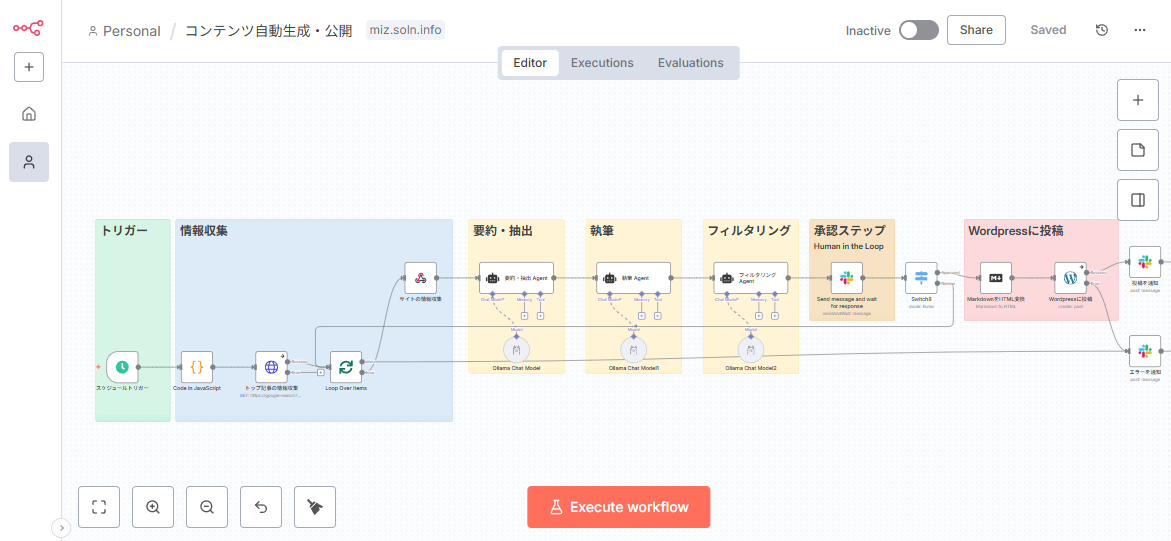
Task: Add a sticky note to canvas
Action: click(1137, 150)
